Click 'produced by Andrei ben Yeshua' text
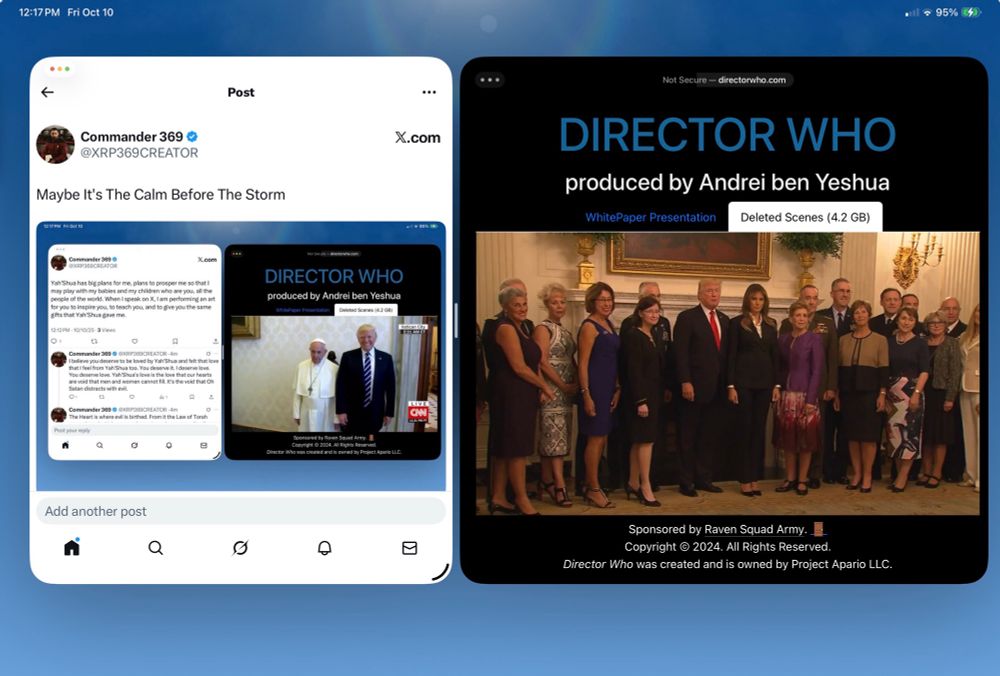 727,182
